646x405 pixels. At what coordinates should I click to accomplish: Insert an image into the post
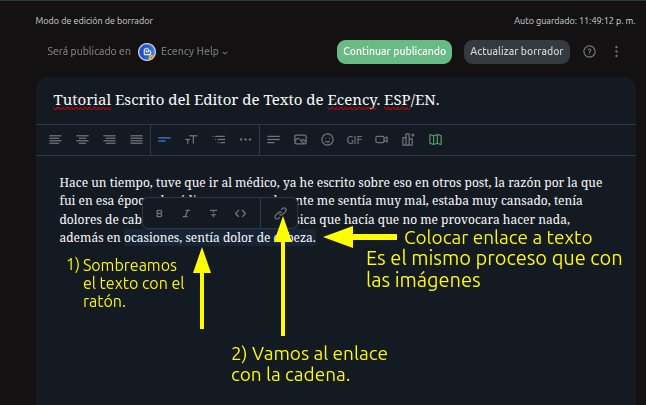point(300,140)
